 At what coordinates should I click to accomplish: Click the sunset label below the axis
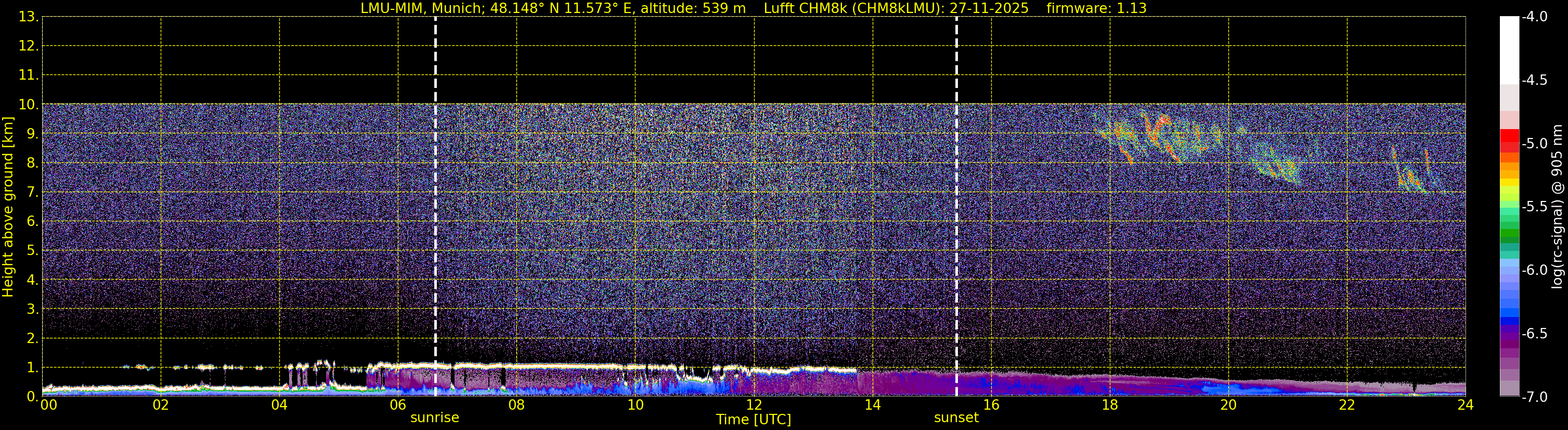(956, 418)
